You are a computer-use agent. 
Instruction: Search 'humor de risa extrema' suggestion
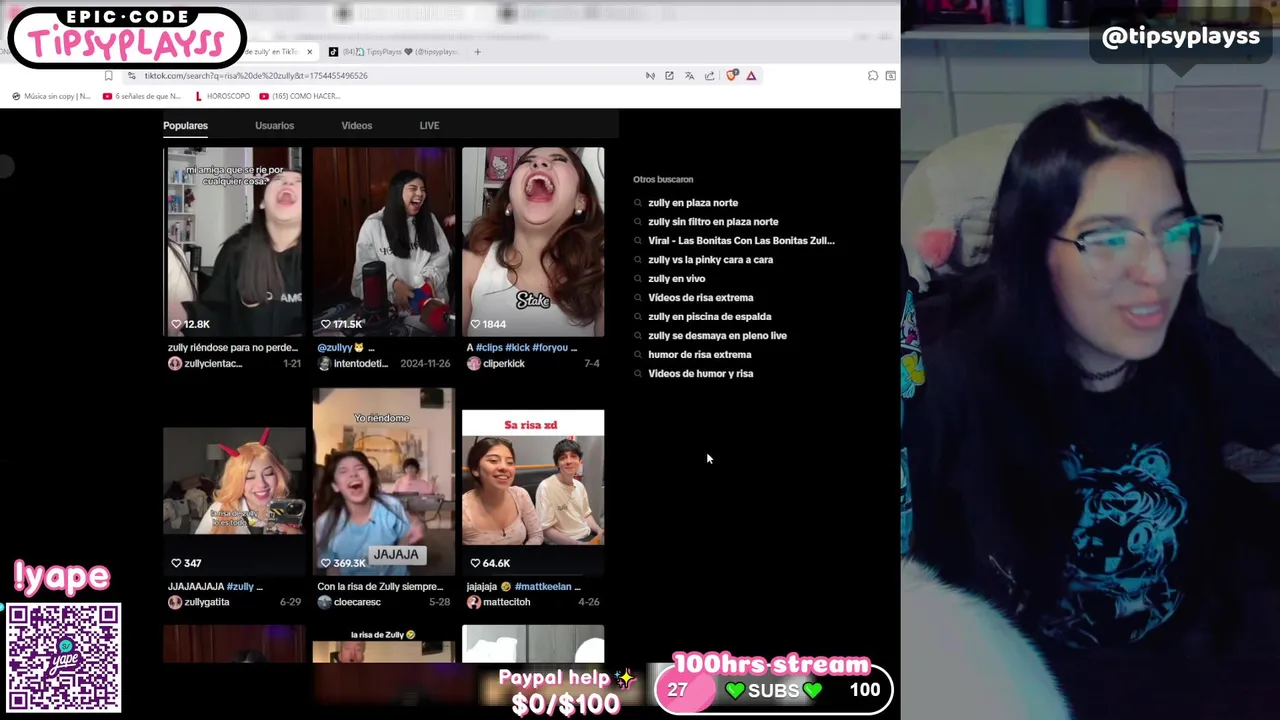699,355
